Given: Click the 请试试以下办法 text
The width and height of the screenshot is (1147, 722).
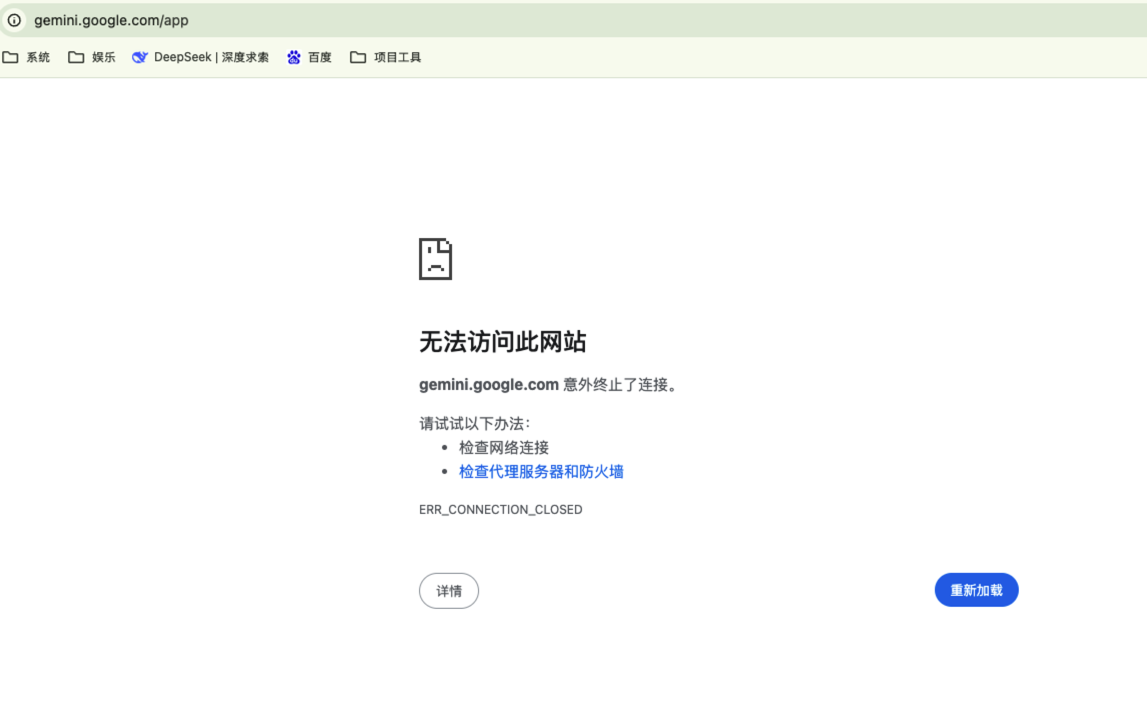Looking at the screenshot, I should (x=475, y=424).
